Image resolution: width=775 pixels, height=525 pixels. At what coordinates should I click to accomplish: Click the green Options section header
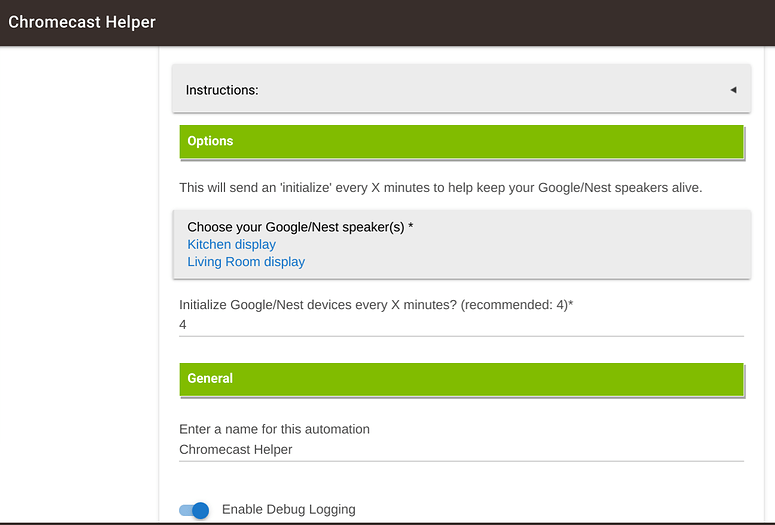(462, 142)
